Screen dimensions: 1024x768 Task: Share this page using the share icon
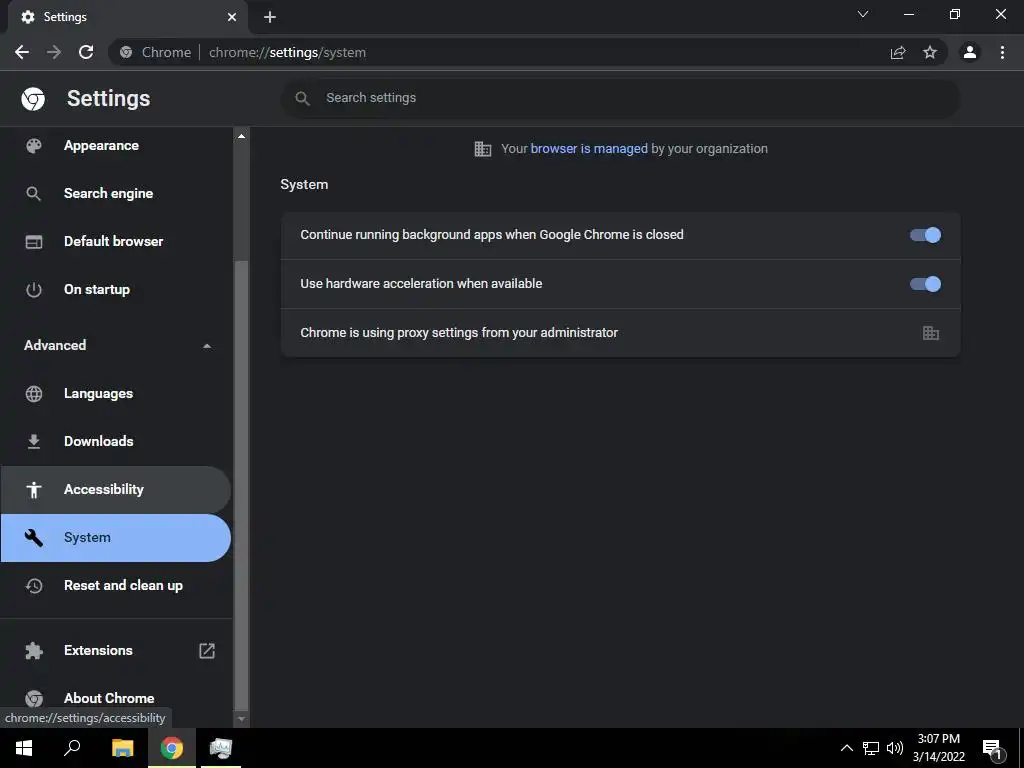(898, 52)
